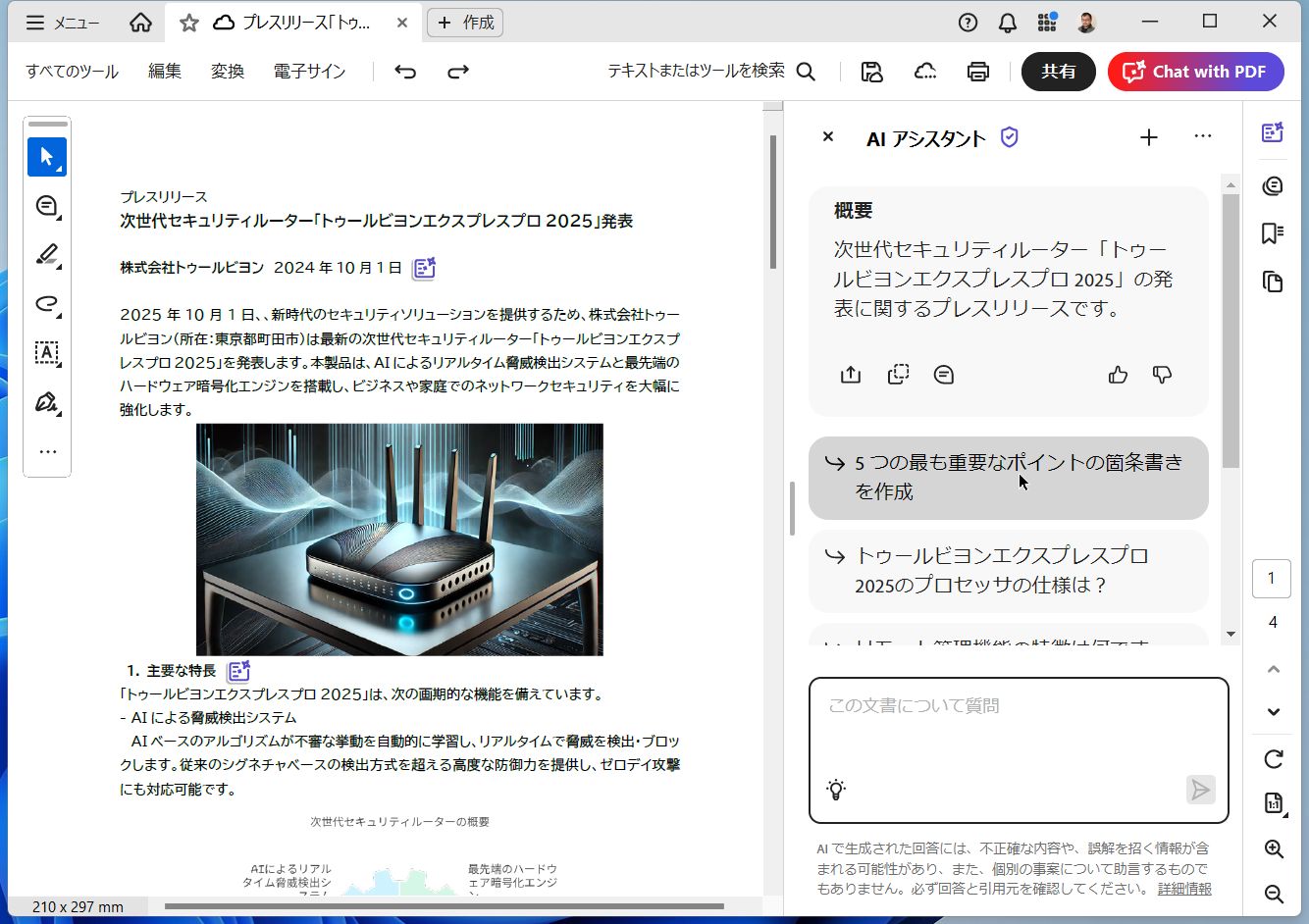Open the 詳細情報 link

(x=1183, y=889)
